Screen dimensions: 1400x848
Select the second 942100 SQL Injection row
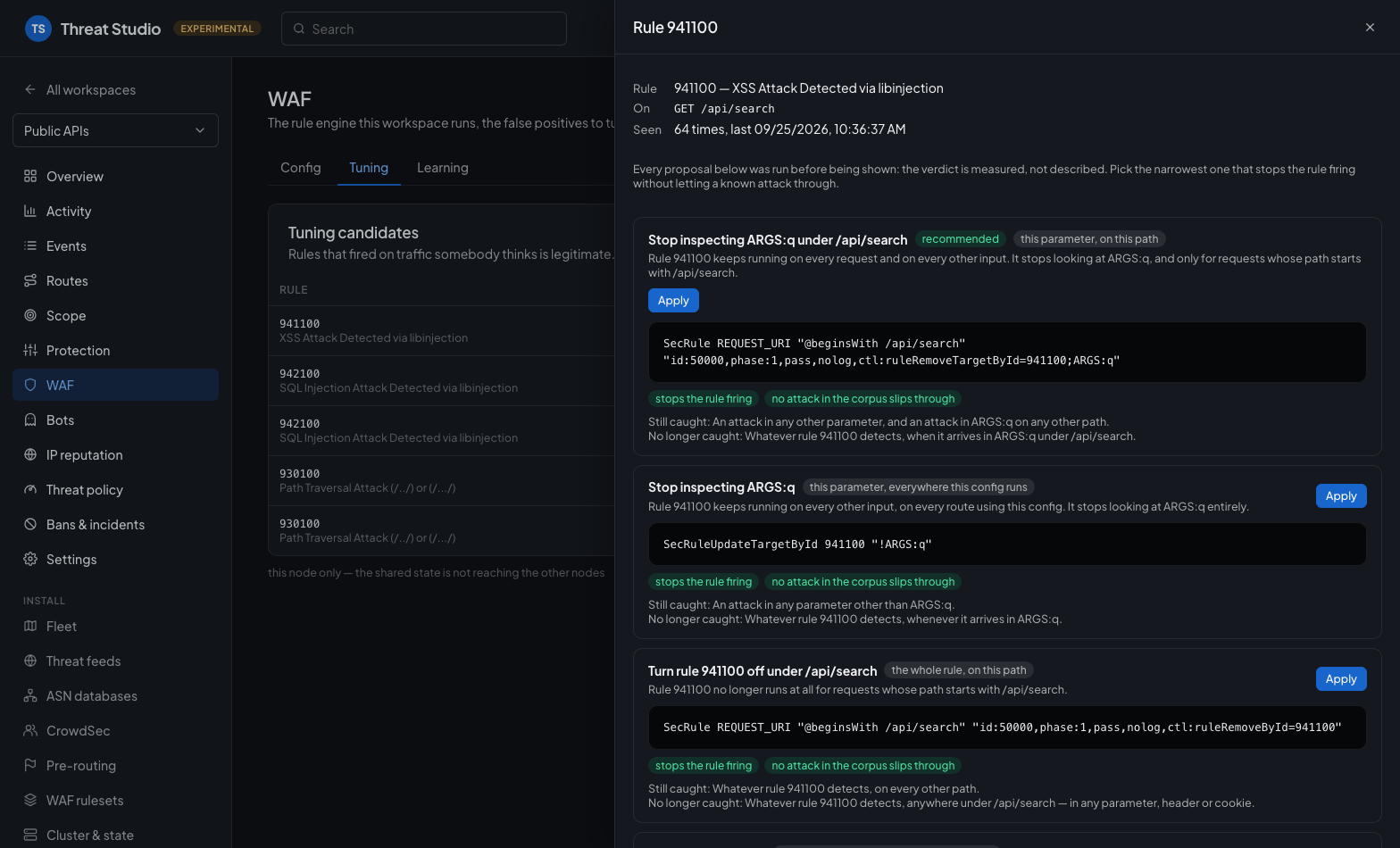(441, 431)
